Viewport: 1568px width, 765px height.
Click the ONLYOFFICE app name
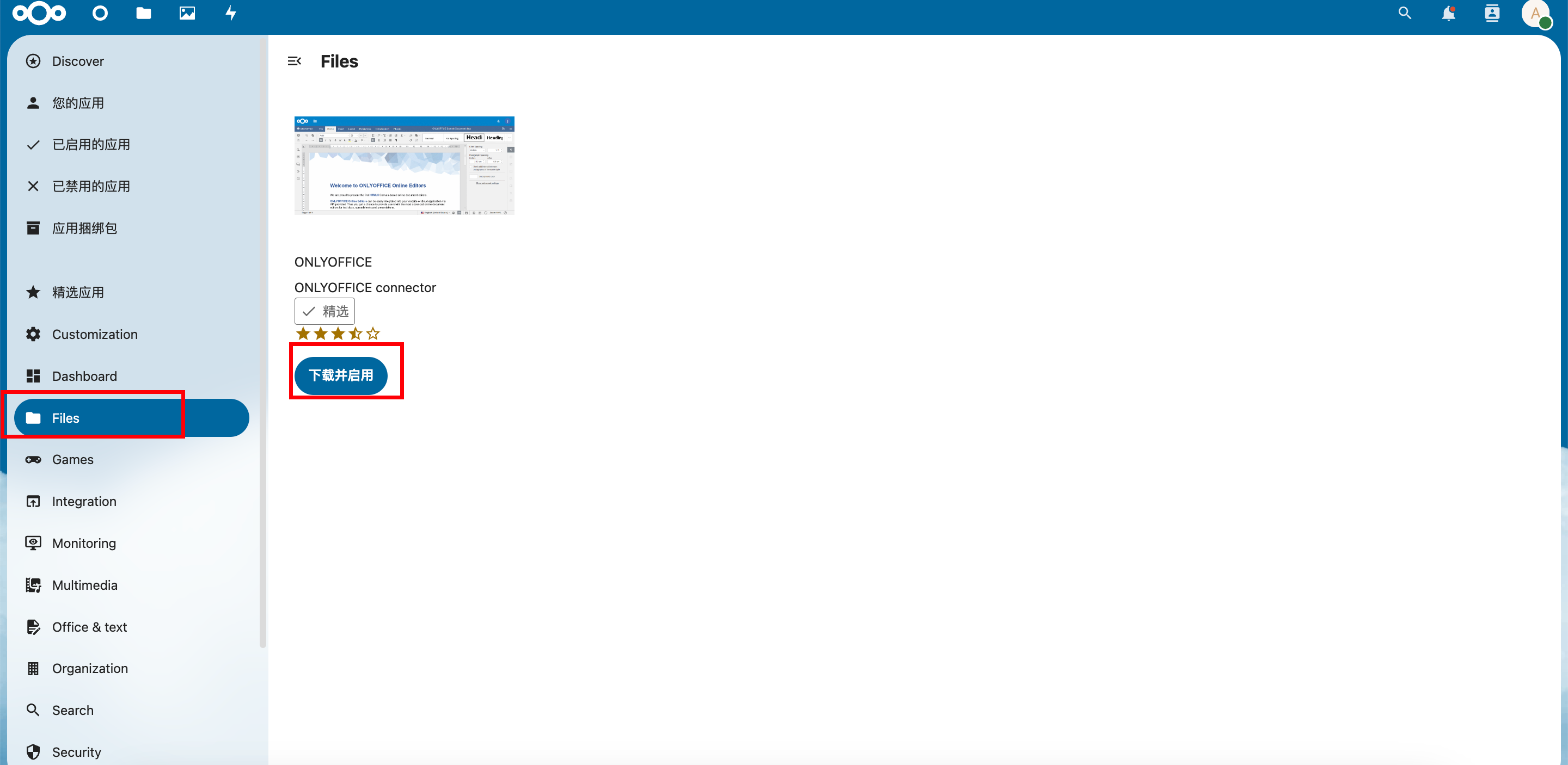333,262
